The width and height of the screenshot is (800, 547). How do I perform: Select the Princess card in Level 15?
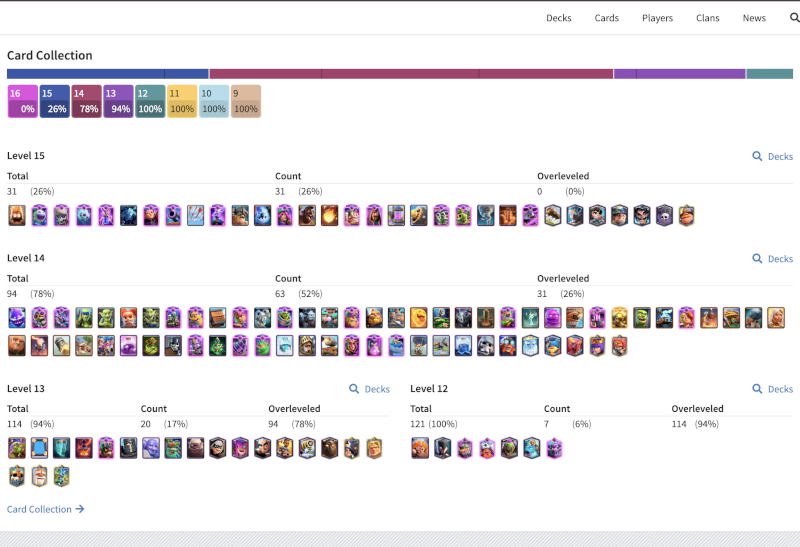pyautogui.click(x=597, y=215)
